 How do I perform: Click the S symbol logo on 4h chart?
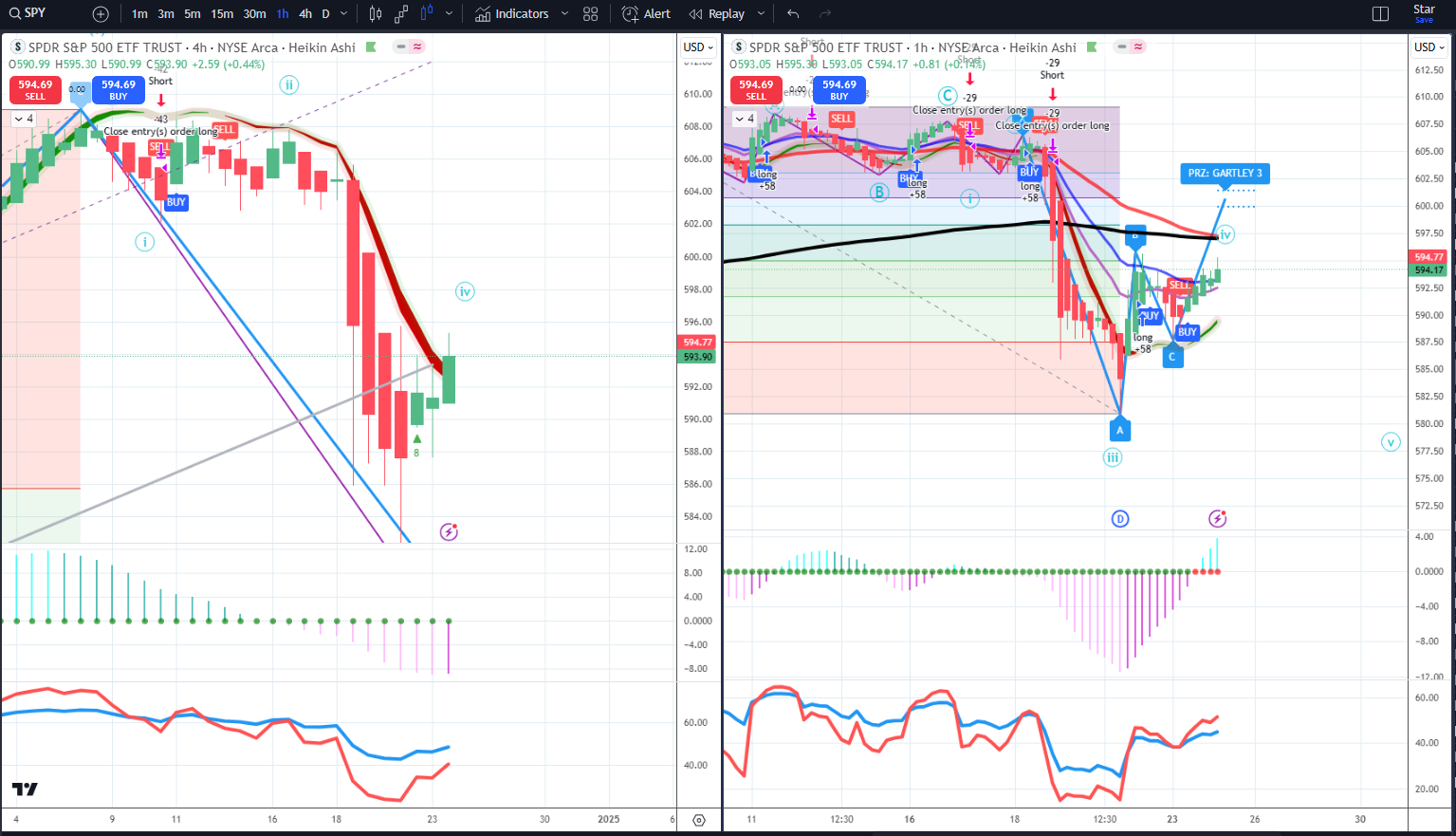(x=18, y=46)
